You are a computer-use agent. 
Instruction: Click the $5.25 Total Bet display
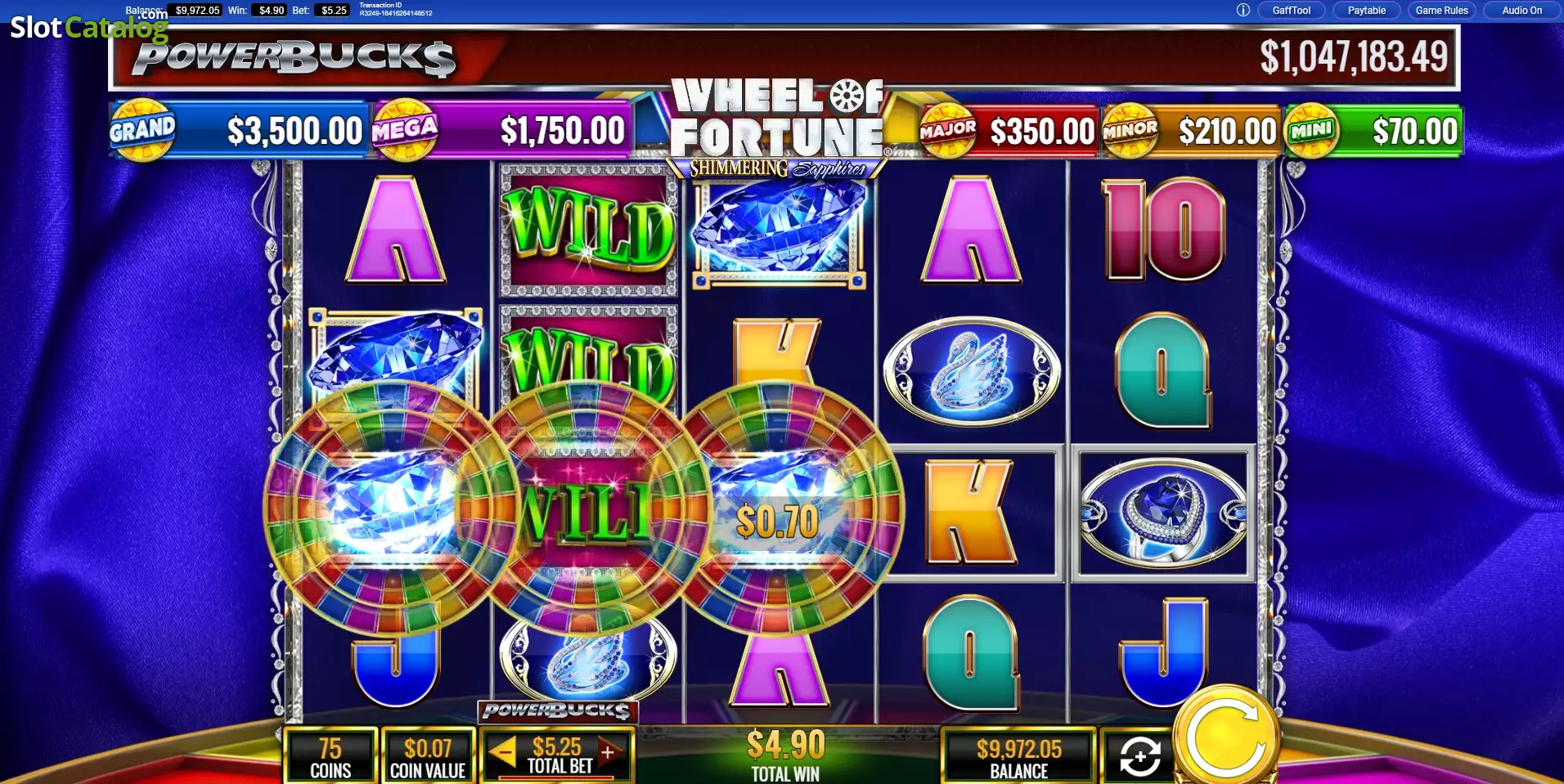(558, 755)
